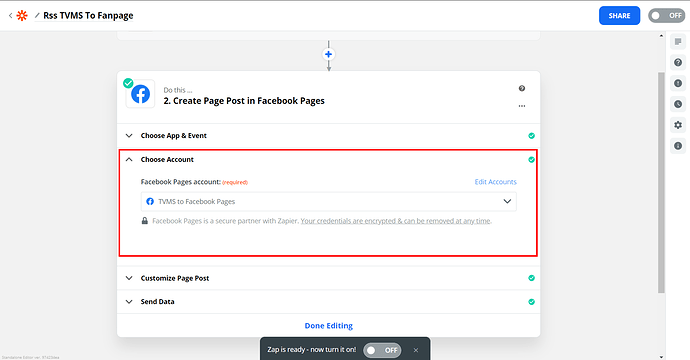Collapse the Choose Account section

click(x=328, y=159)
